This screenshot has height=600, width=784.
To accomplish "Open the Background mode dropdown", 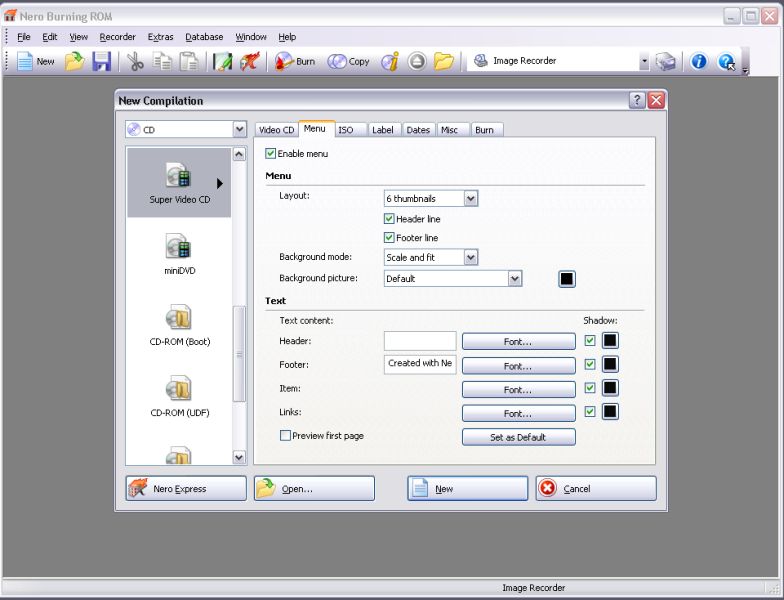I will [470, 258].
